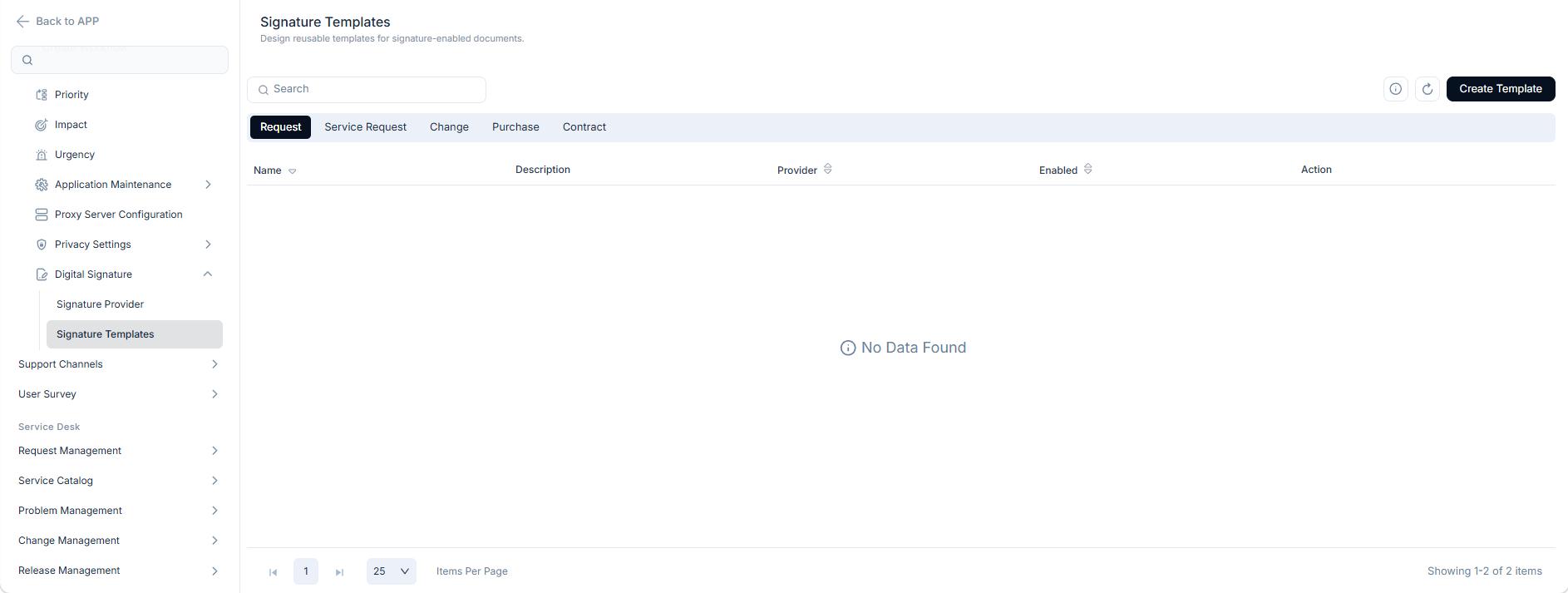
Task: Click magnifier icon in templates search
Action: 264,90
